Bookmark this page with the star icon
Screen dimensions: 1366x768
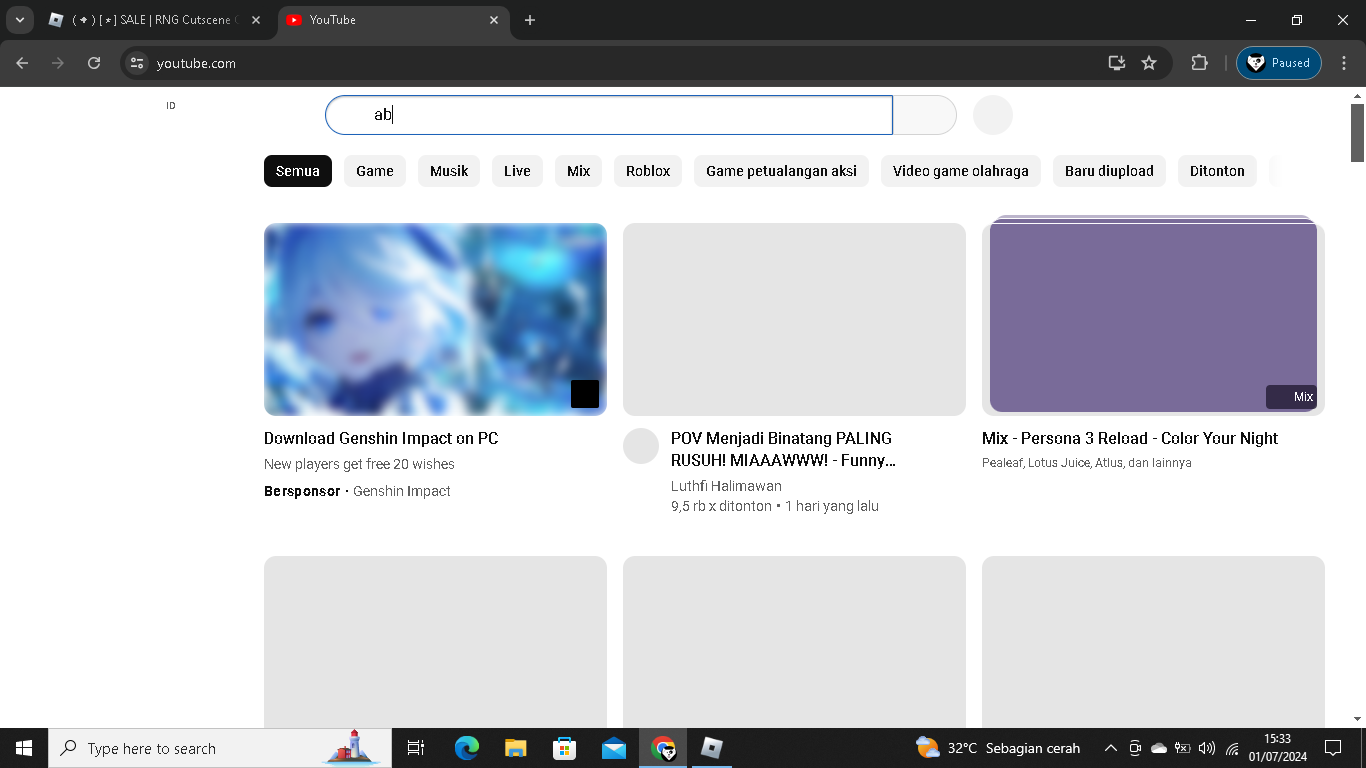click(x=1149, y=63)
